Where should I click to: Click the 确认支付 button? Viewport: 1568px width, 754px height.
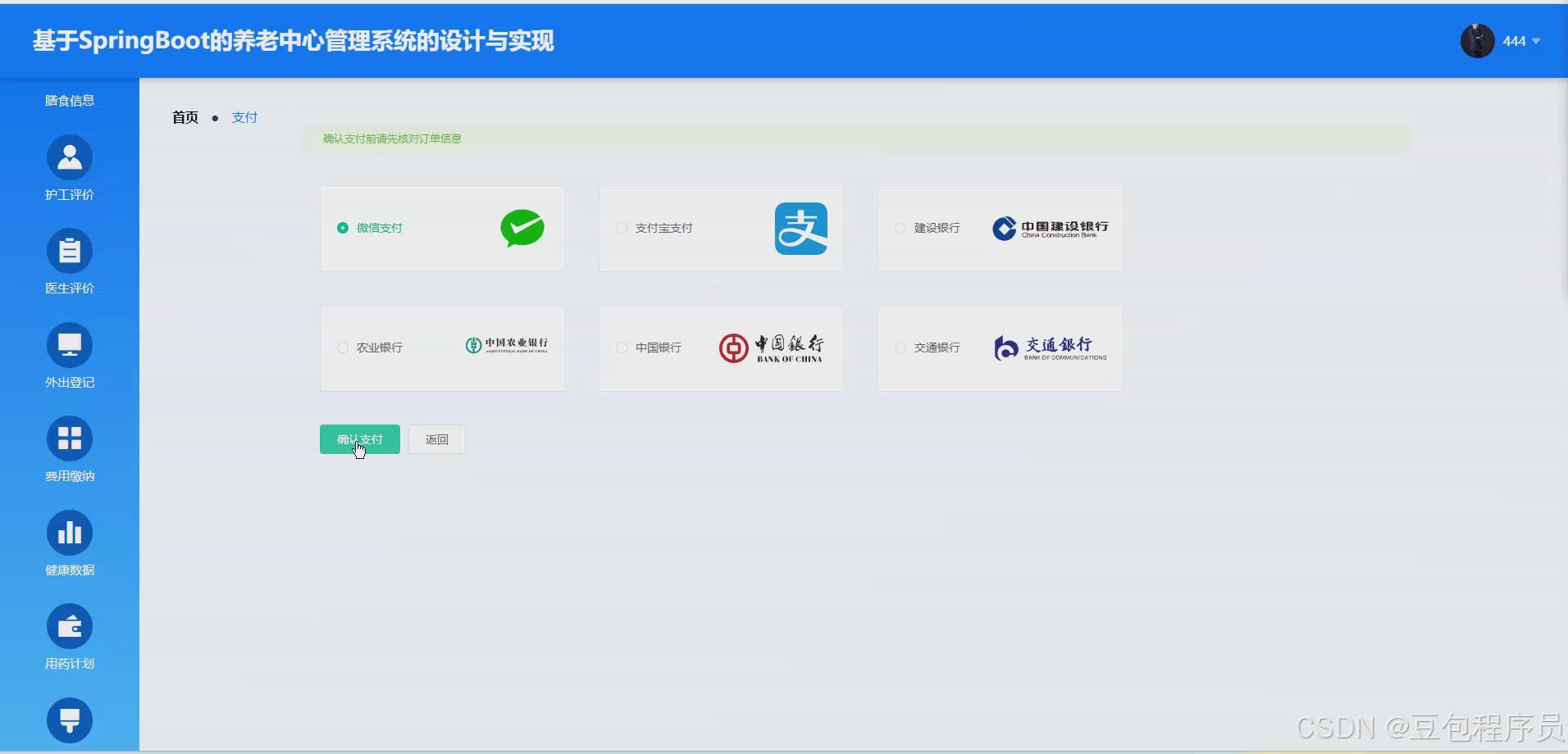359,439
